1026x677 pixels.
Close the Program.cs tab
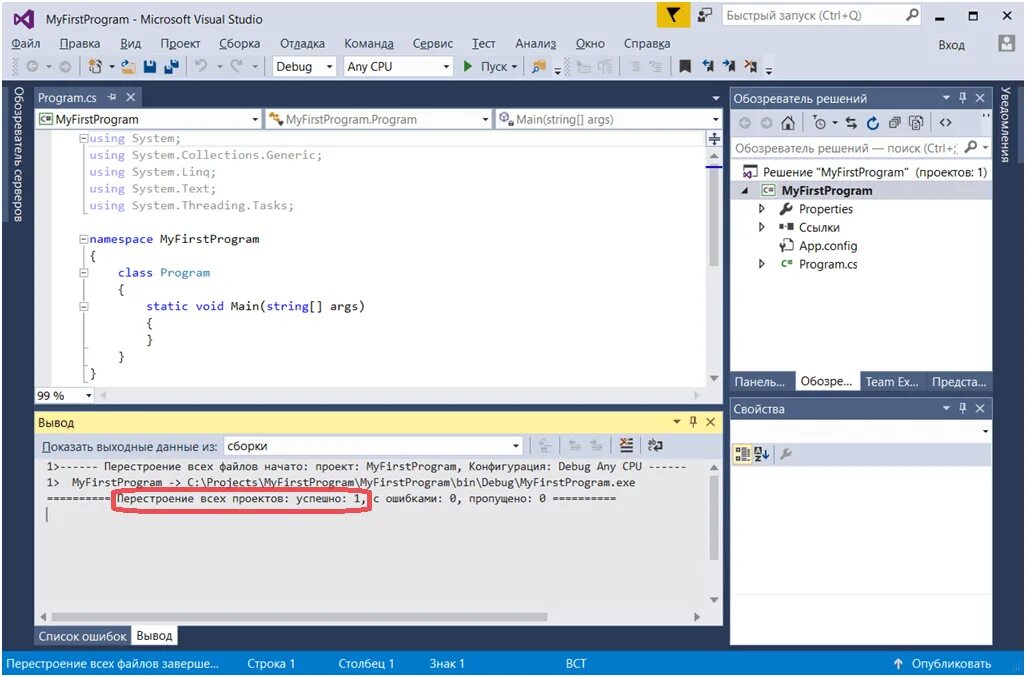131,97
